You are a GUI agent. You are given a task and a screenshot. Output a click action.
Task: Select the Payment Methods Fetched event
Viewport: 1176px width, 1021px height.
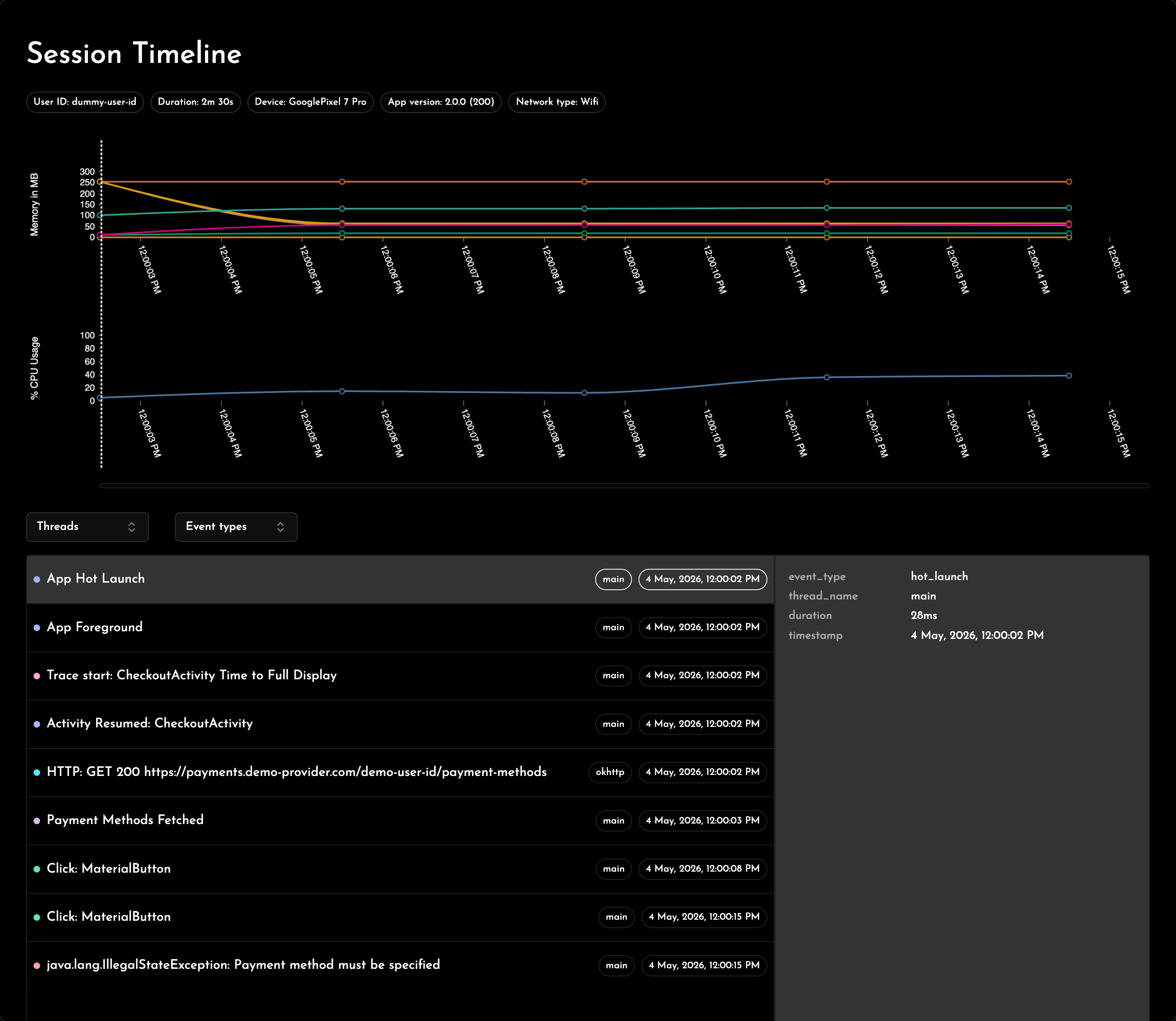coord(400,820)
